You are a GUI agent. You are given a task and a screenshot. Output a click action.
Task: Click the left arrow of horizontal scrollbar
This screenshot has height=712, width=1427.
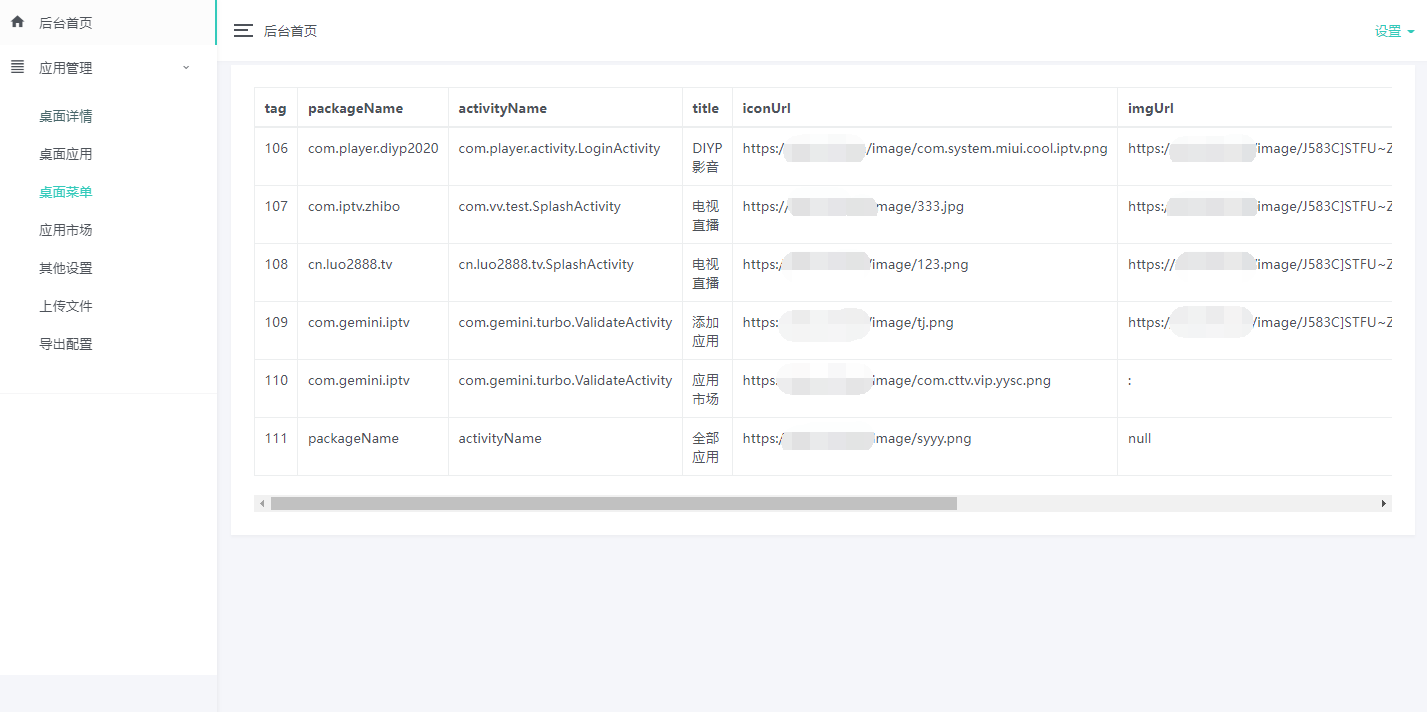(x=262, y=504)
